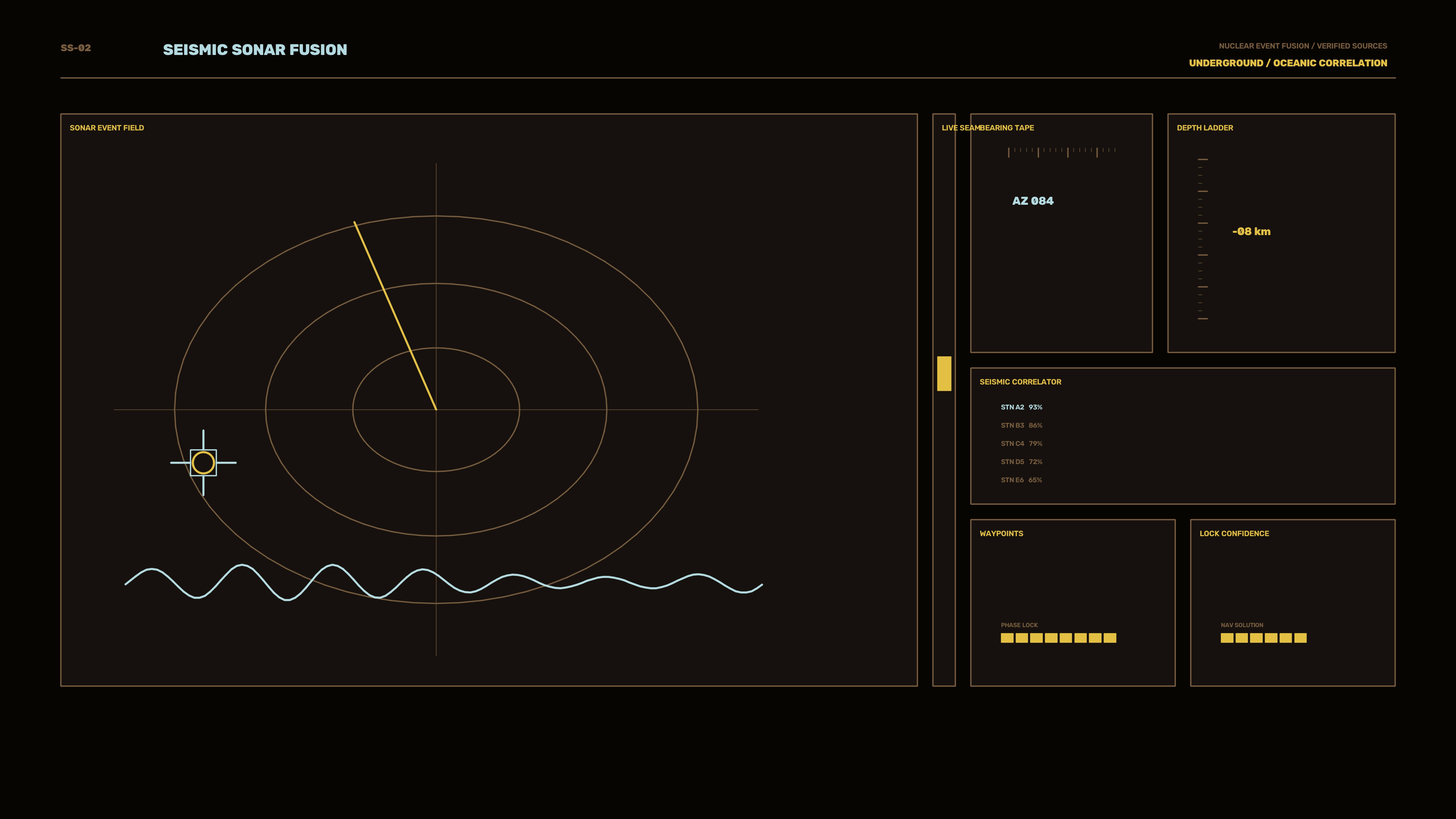
Task: Click the AZ 084 azimuth readout
Action: [1032, 201]
